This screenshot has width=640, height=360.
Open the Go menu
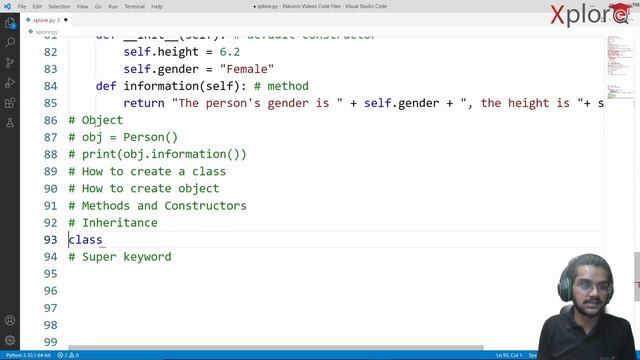tap(98, 7)
